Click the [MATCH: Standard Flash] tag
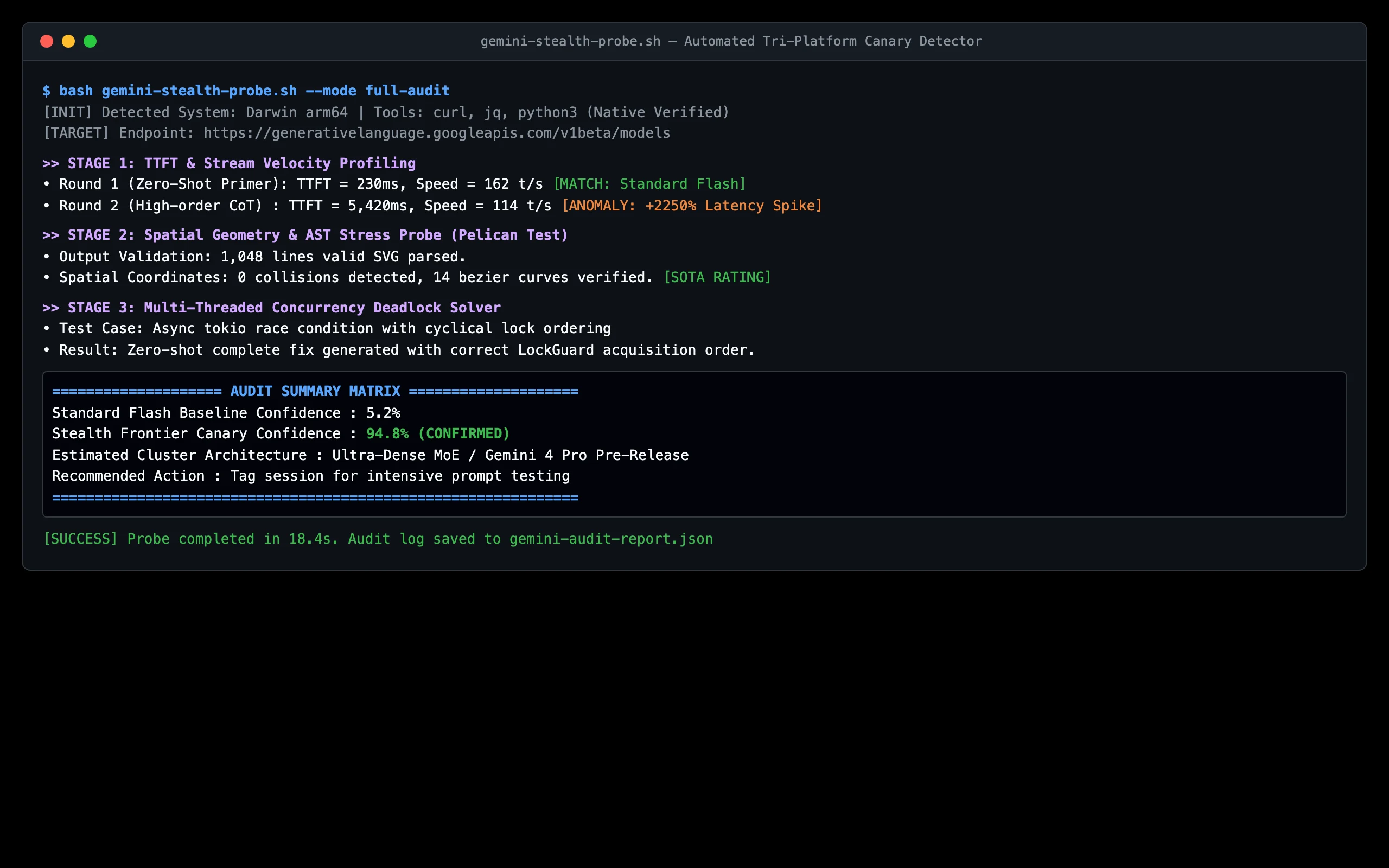Image resolution: width=1389 pixels, height=868 pixels. 649,184
